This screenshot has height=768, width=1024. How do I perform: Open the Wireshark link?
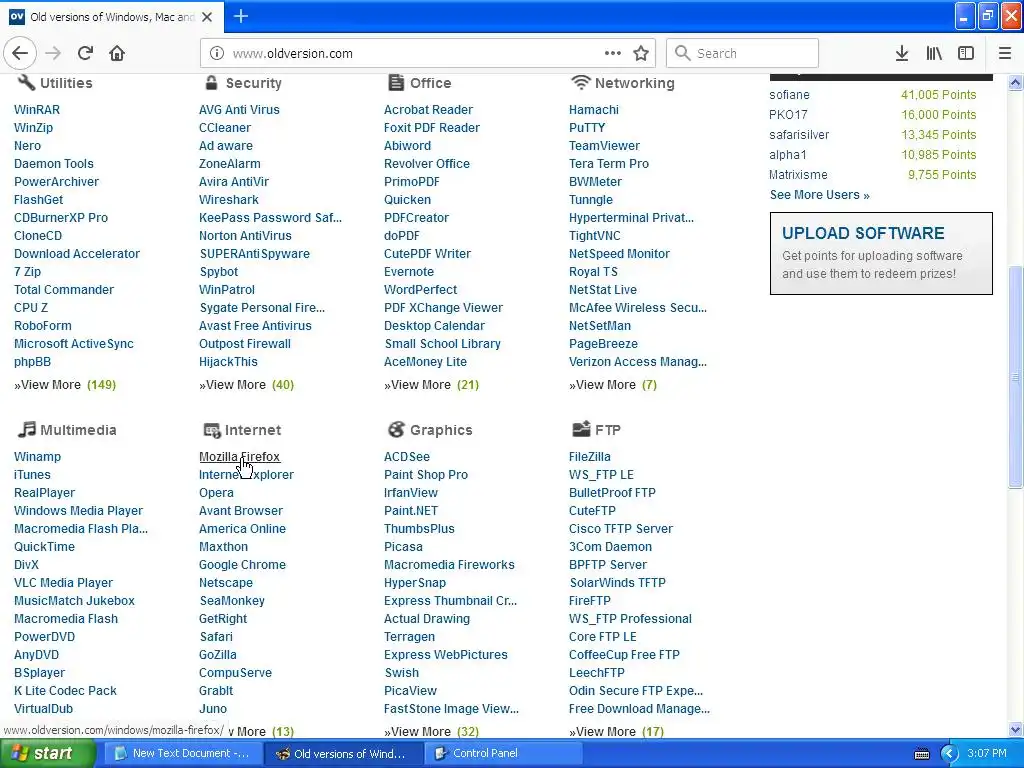229,200
